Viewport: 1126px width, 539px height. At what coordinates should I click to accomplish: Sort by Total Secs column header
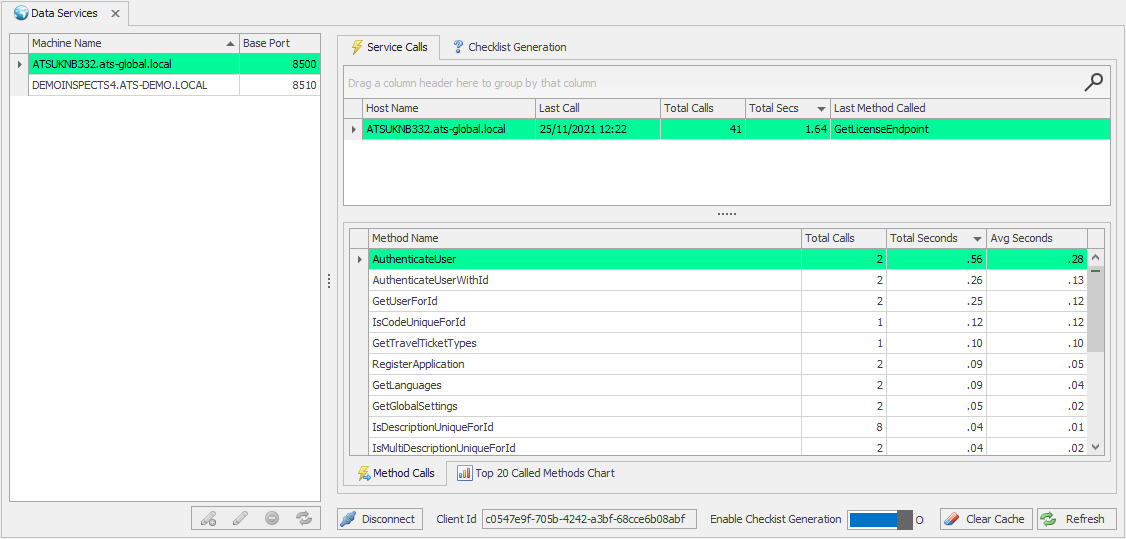787,108
